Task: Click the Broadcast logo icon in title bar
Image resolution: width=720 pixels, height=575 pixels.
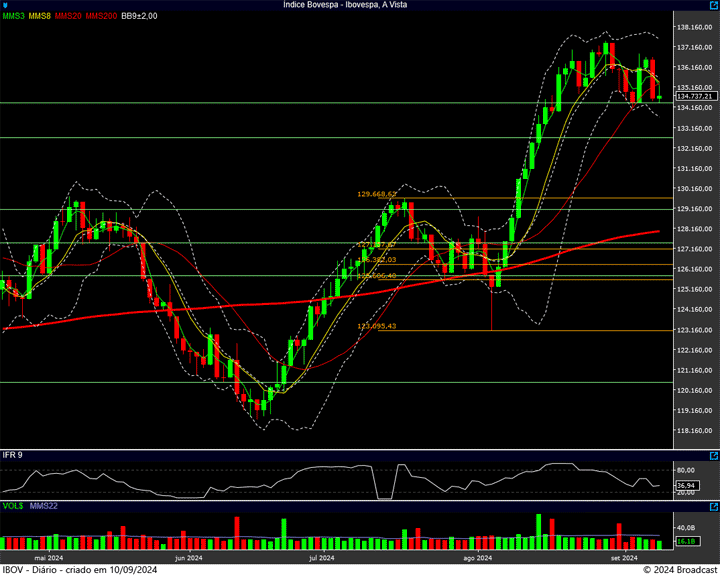Action: coord(5,5)
